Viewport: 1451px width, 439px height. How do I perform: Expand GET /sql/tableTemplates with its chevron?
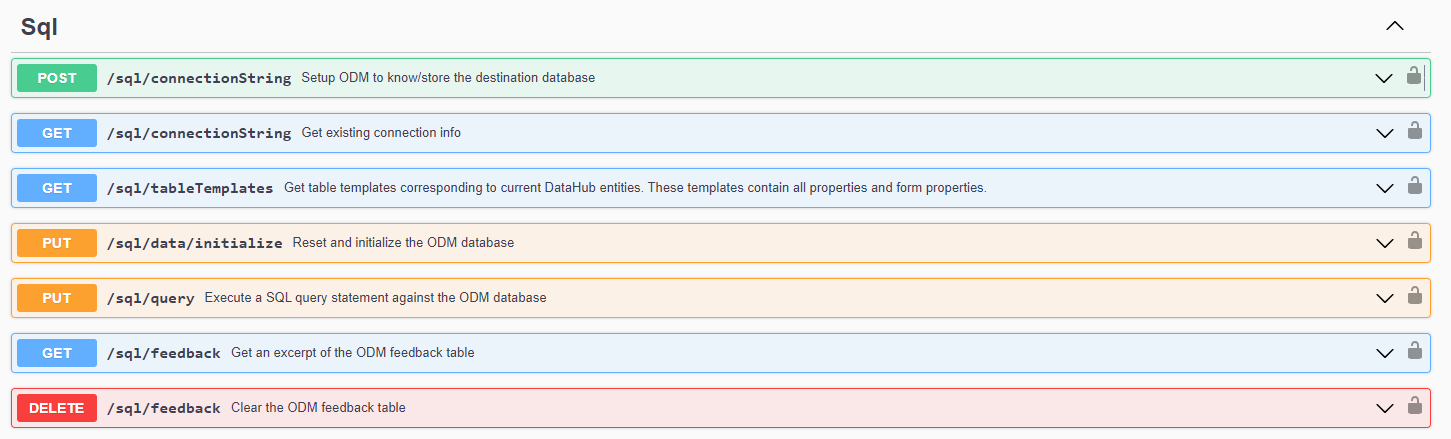[1384, 188]
